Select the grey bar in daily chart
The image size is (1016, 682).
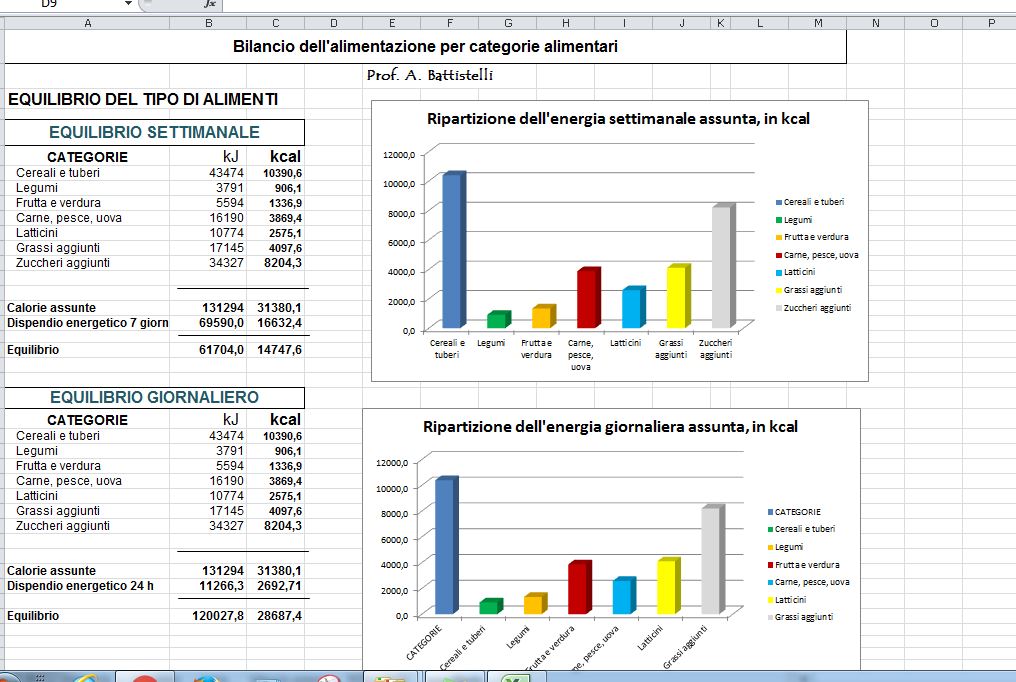point(713,560)
